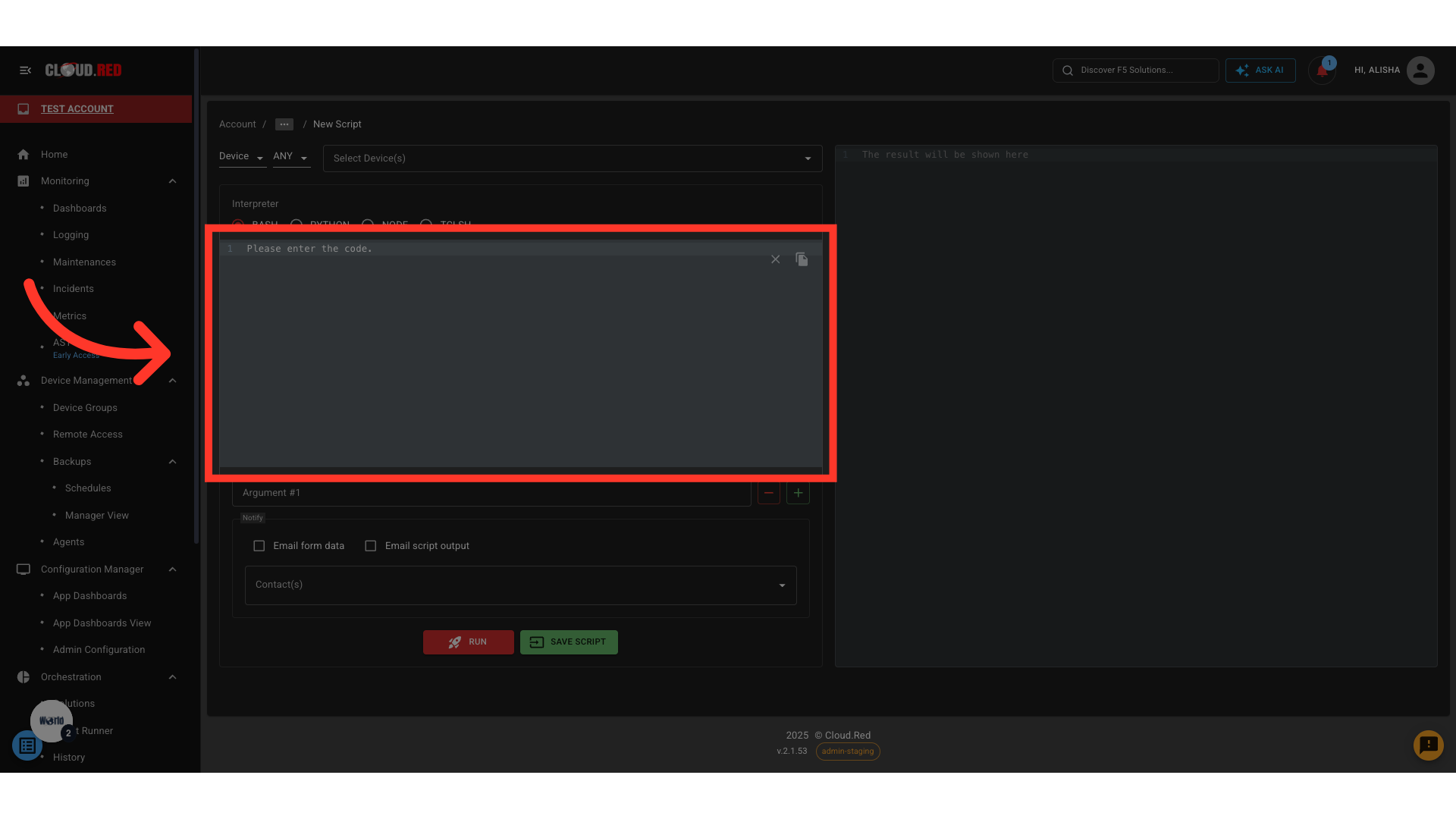Screen dimensions: 1456x819
Task: Click the notification bell icon
Action: click(x=1322, y=71)
